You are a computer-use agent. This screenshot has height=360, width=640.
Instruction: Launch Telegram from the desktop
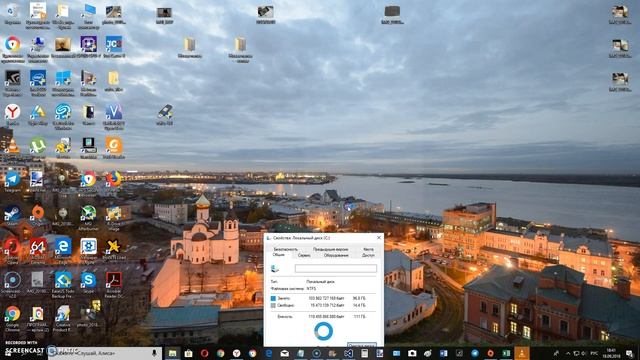point(12,182)
